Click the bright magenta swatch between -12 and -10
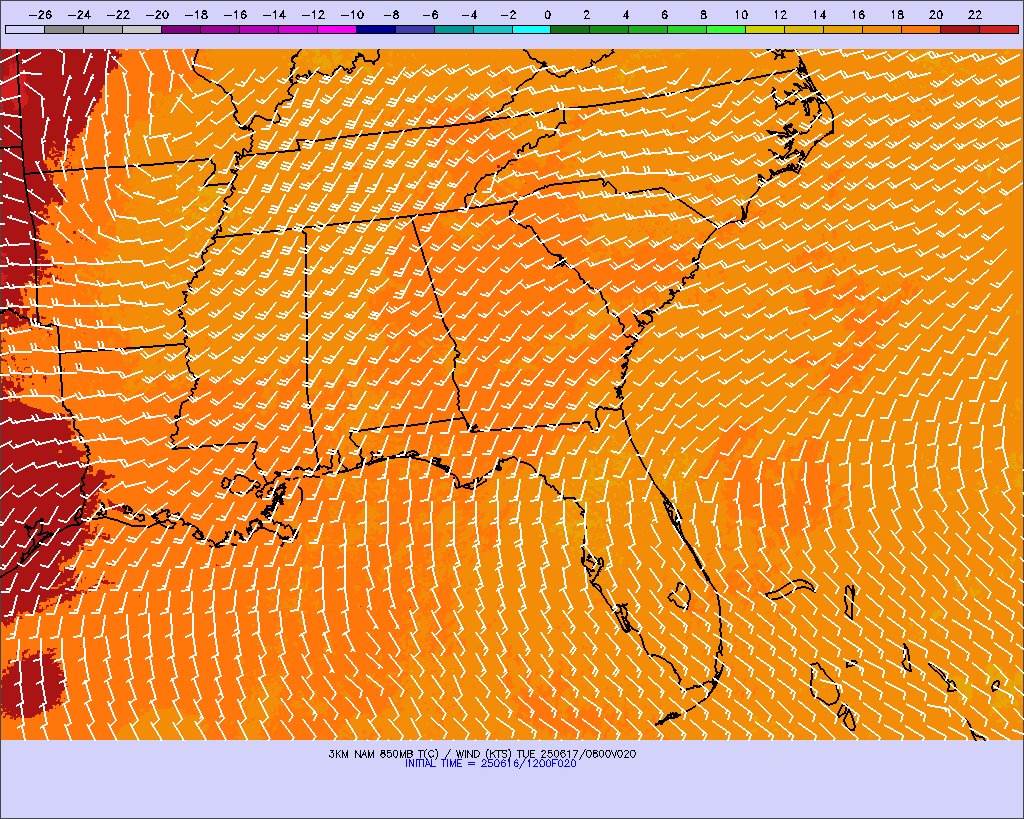1024x819 pixels. 337,29
